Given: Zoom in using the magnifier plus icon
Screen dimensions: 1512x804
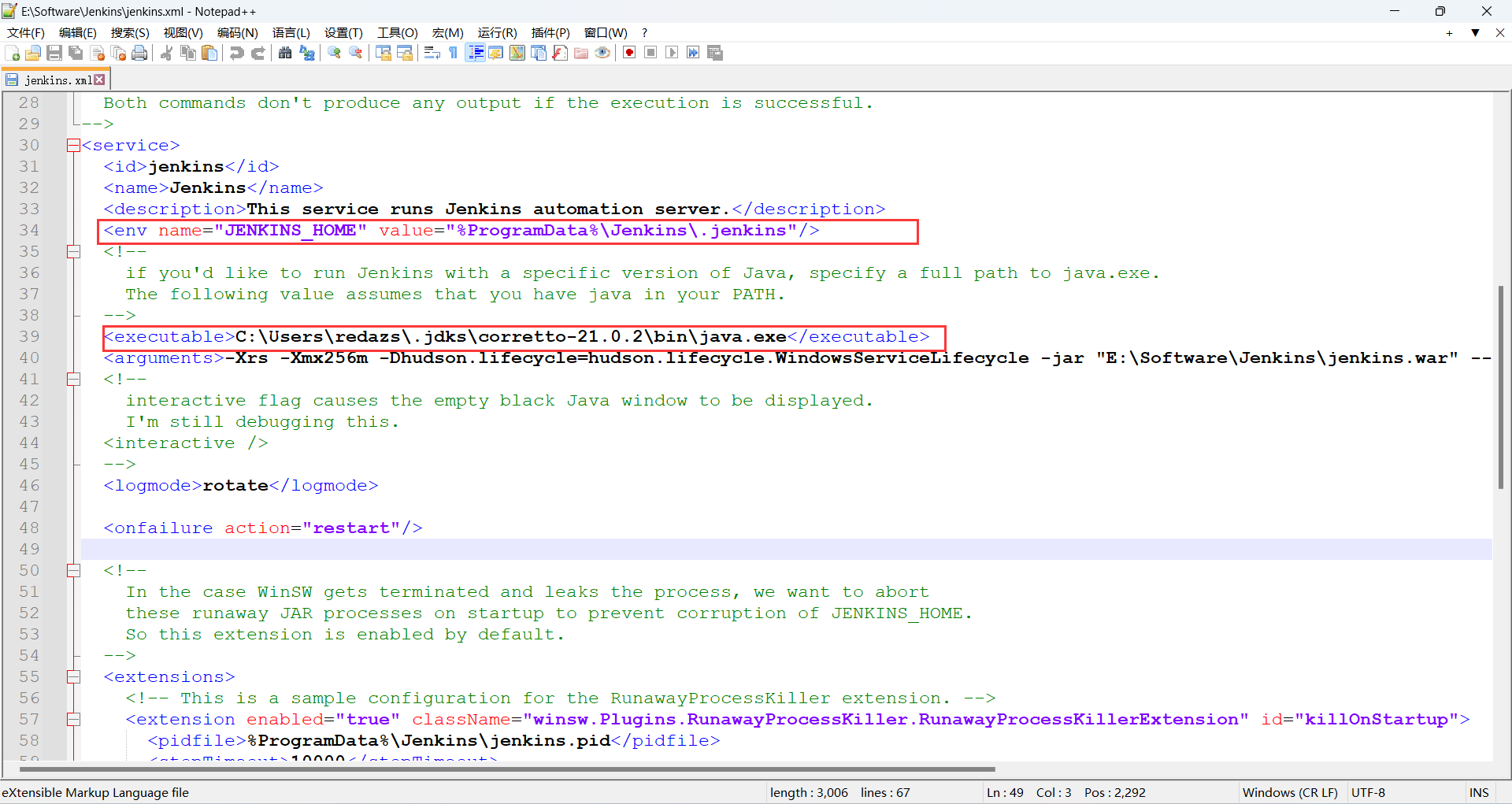Looking at the screenshot, I should 334,53.
